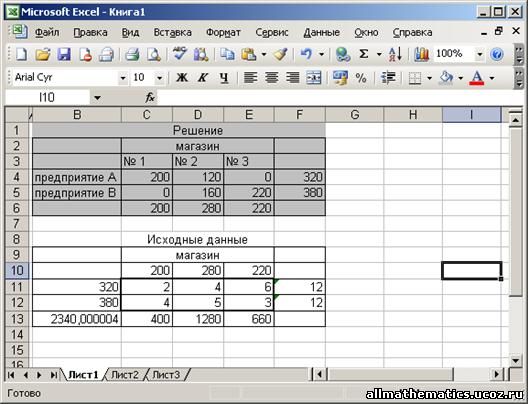
Task: Open the font size 10 dropdown
Action: [x=159, y=78]
